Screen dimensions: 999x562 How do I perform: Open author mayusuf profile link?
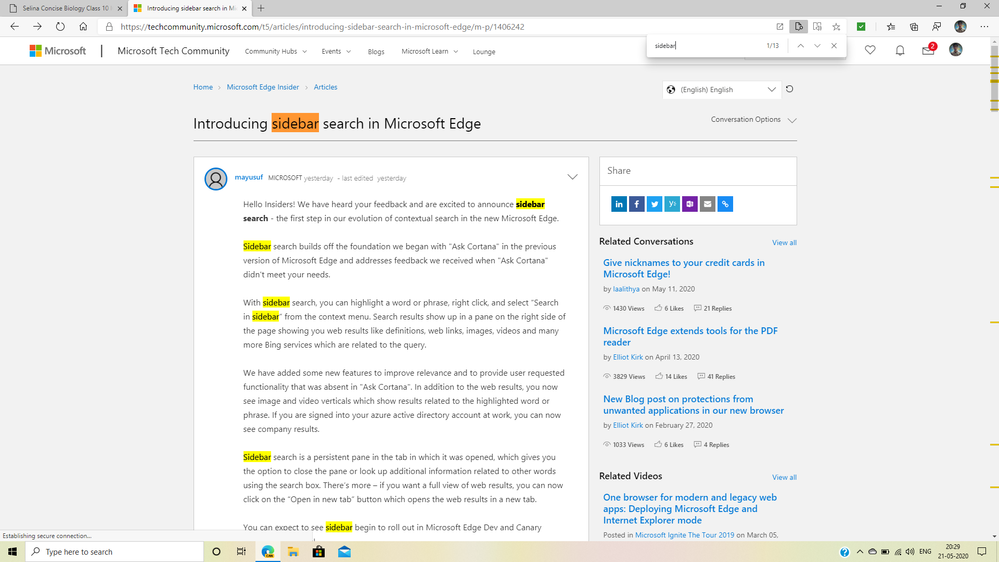tap(248, 177)
